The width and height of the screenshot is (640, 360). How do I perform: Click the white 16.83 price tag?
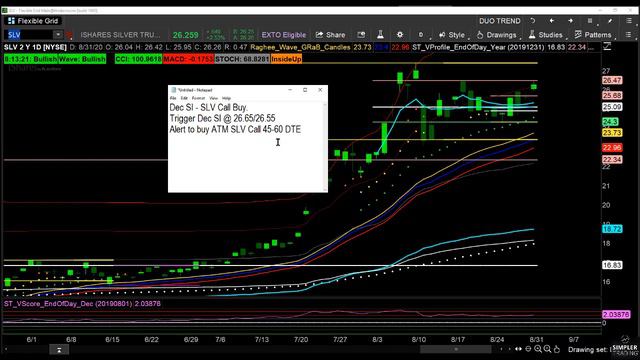click(612, 265)
